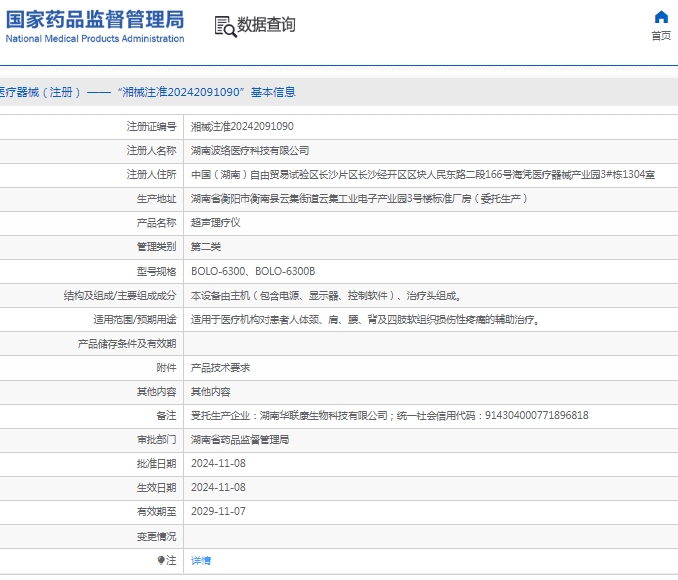Image resolution: width=678 pixels, height=580 pixels.
Task: Go to the 首页 home icon
Action: coord(661,17)
